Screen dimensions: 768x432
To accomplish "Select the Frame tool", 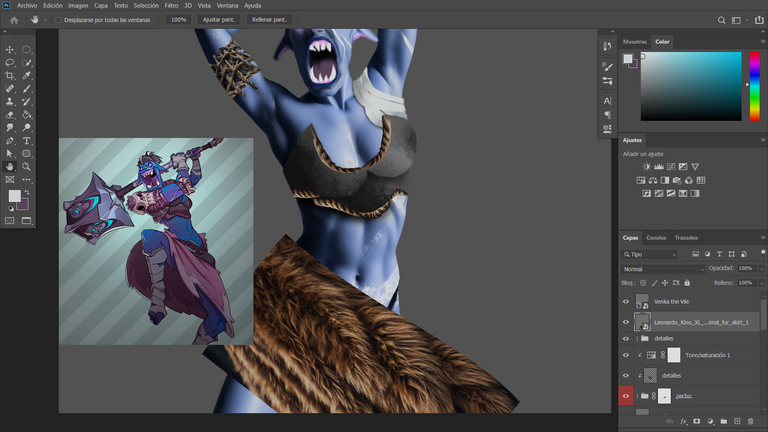I will pyautogui.click(x=10, y=180).
